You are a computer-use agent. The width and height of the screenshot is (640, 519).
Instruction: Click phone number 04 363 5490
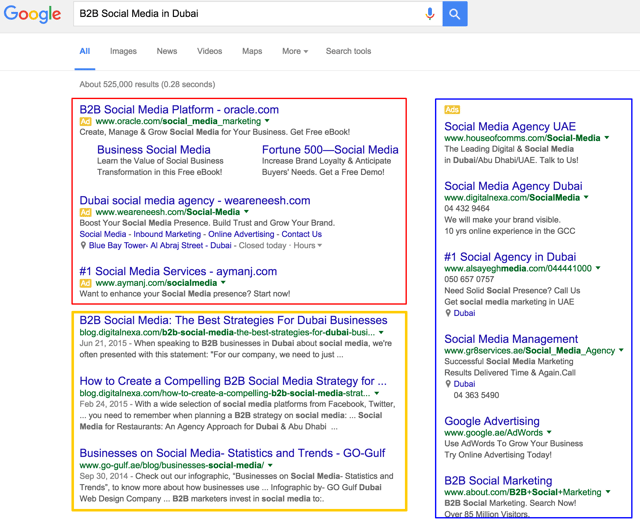point(476,395)
